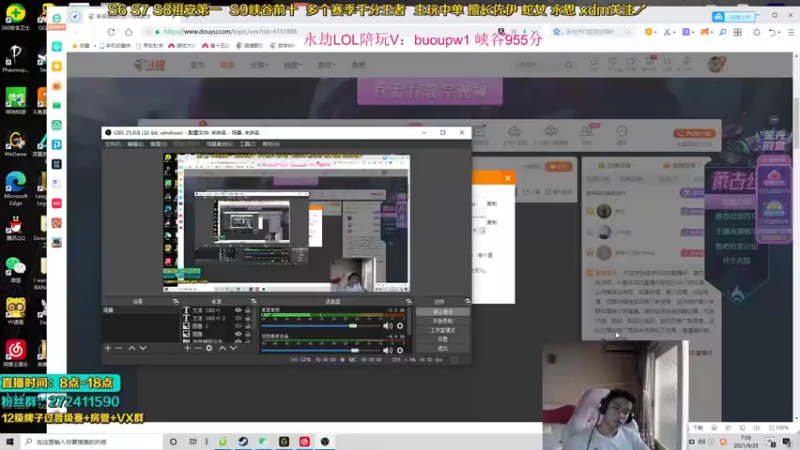Open the browser hamburger main menu
The width and height of the screenshot is (800, 450).
pos(791,32)
